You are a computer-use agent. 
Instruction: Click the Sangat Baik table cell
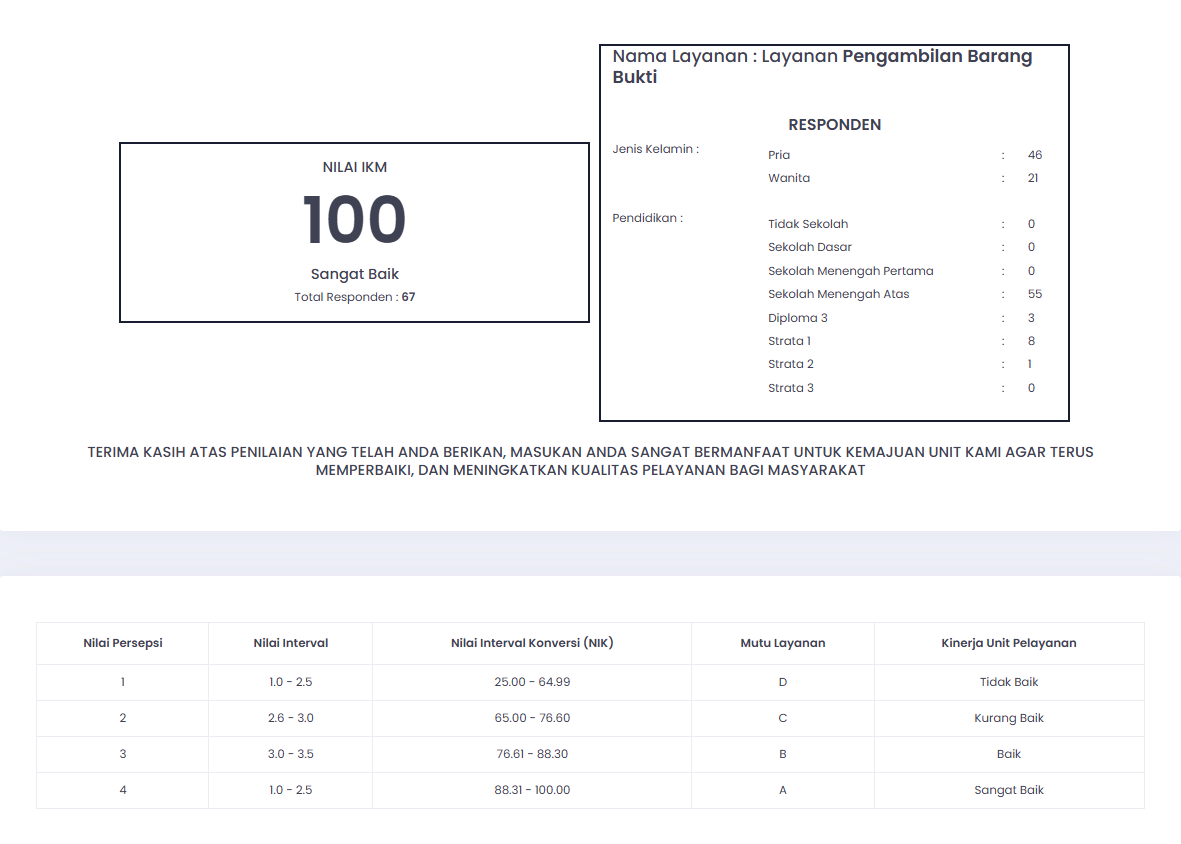(x=1009, y=791)
